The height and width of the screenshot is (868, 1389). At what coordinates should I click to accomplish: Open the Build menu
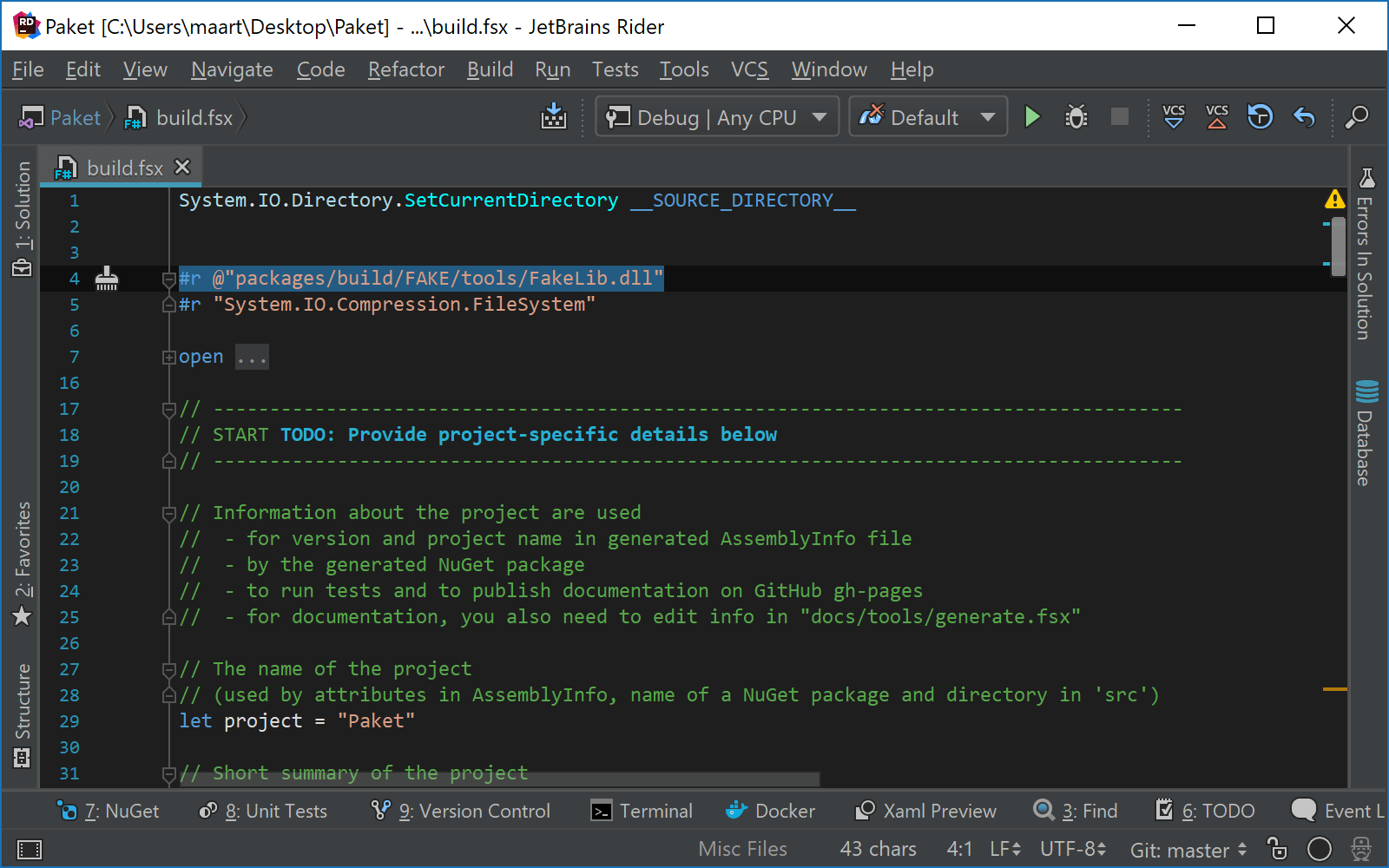(490, 69)
